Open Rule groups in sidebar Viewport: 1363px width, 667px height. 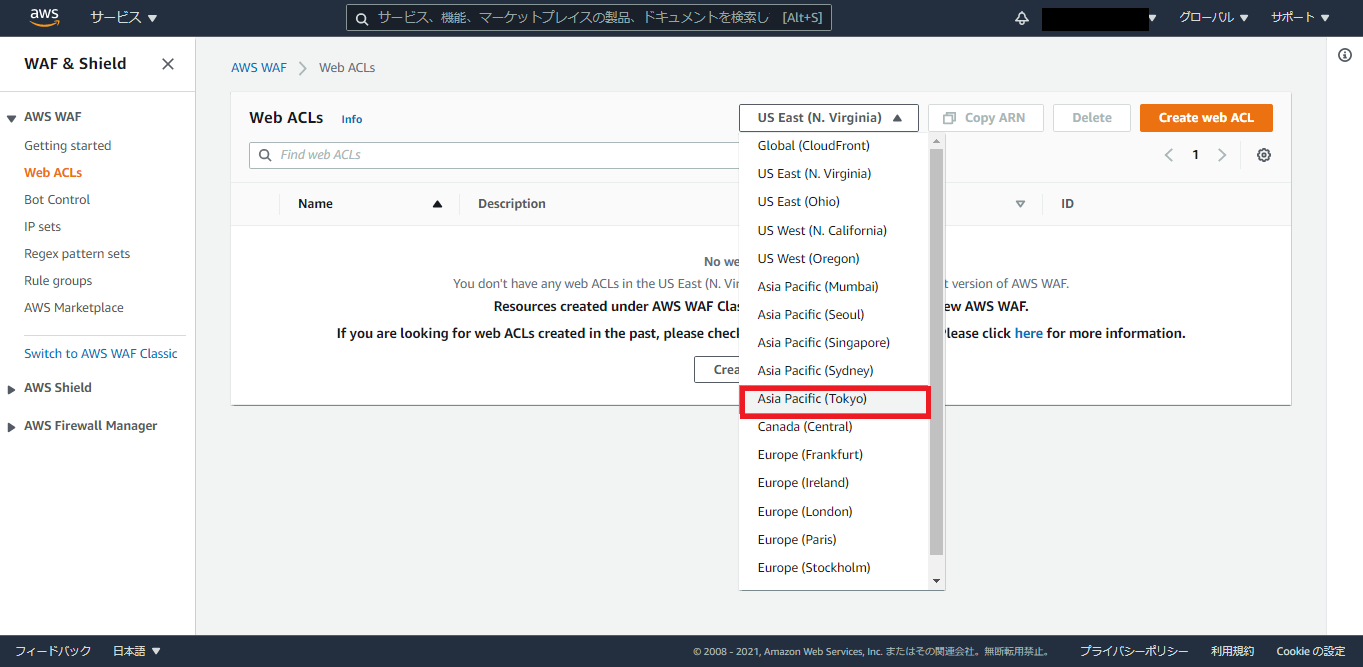58,281
